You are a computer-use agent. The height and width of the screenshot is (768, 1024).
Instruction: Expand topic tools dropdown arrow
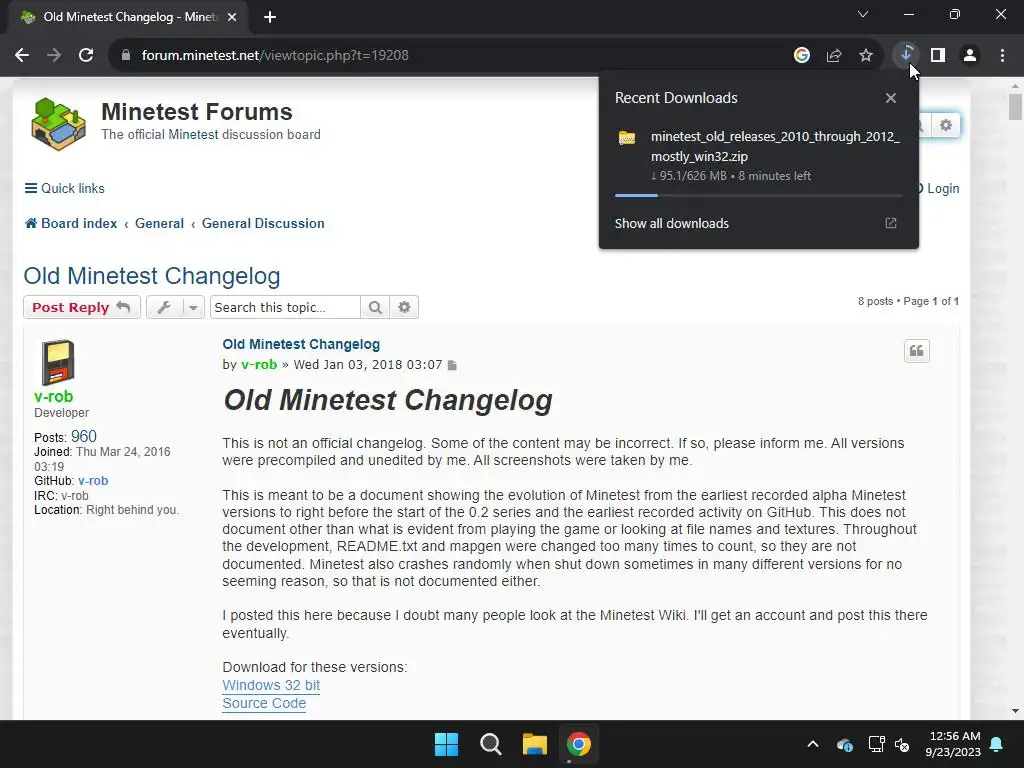point(193,307)
